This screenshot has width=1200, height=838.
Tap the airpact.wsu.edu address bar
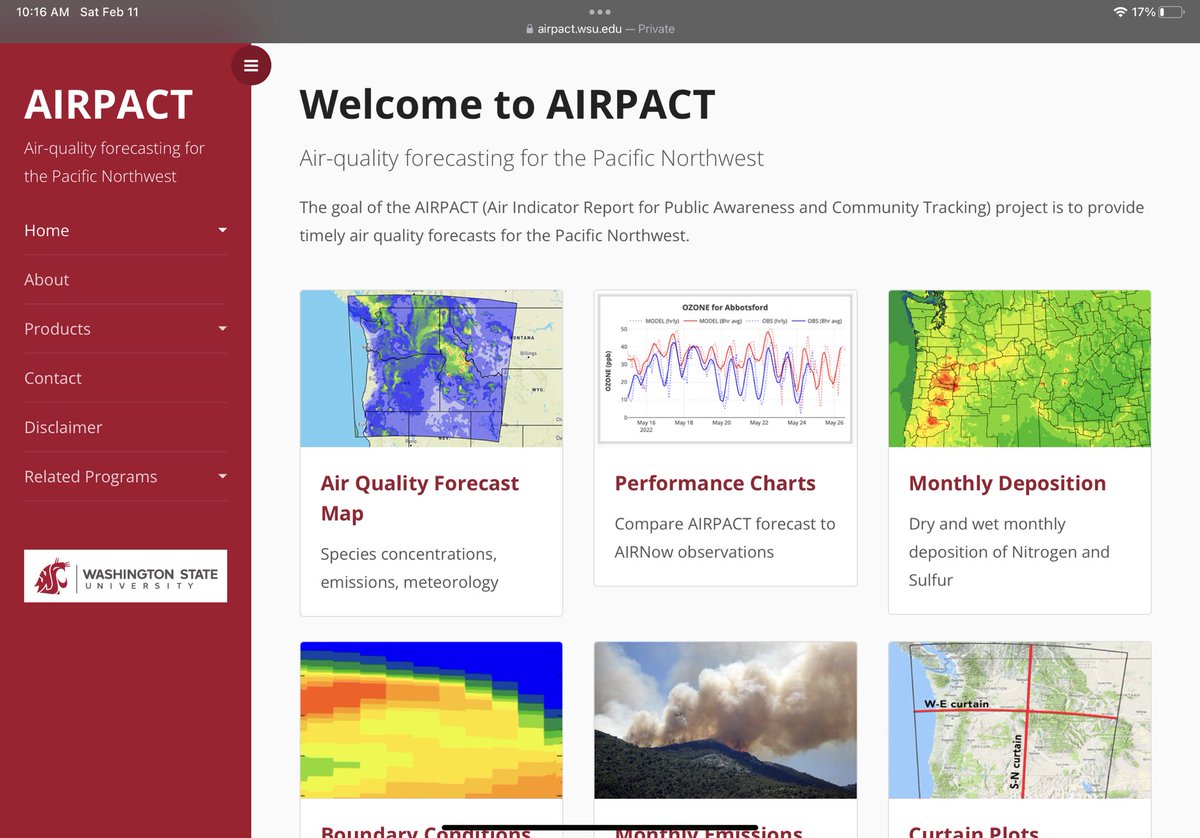pyautogui.click(x=600, y=29)
